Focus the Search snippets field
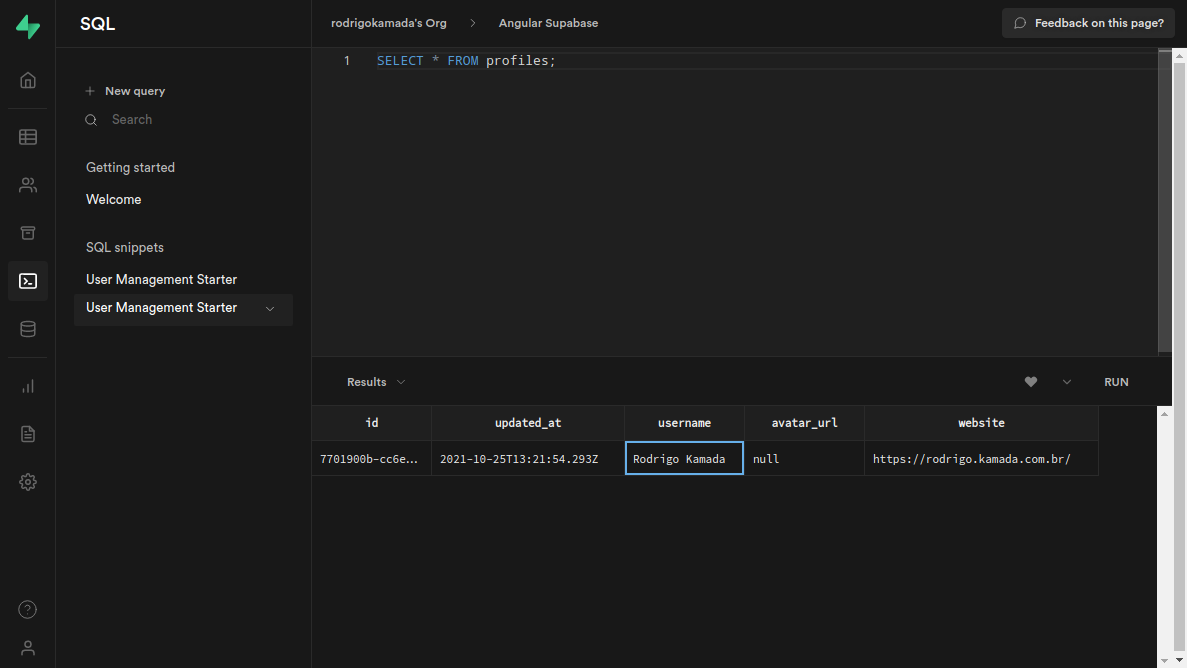 click(132, 120)
